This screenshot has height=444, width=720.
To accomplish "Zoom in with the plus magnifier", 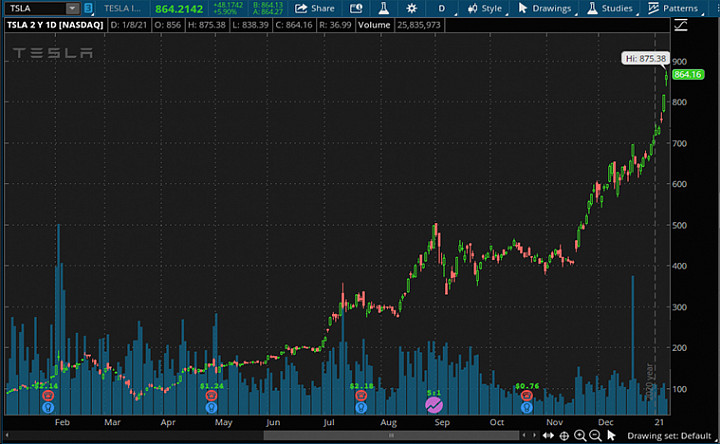I will click(580, 435).
